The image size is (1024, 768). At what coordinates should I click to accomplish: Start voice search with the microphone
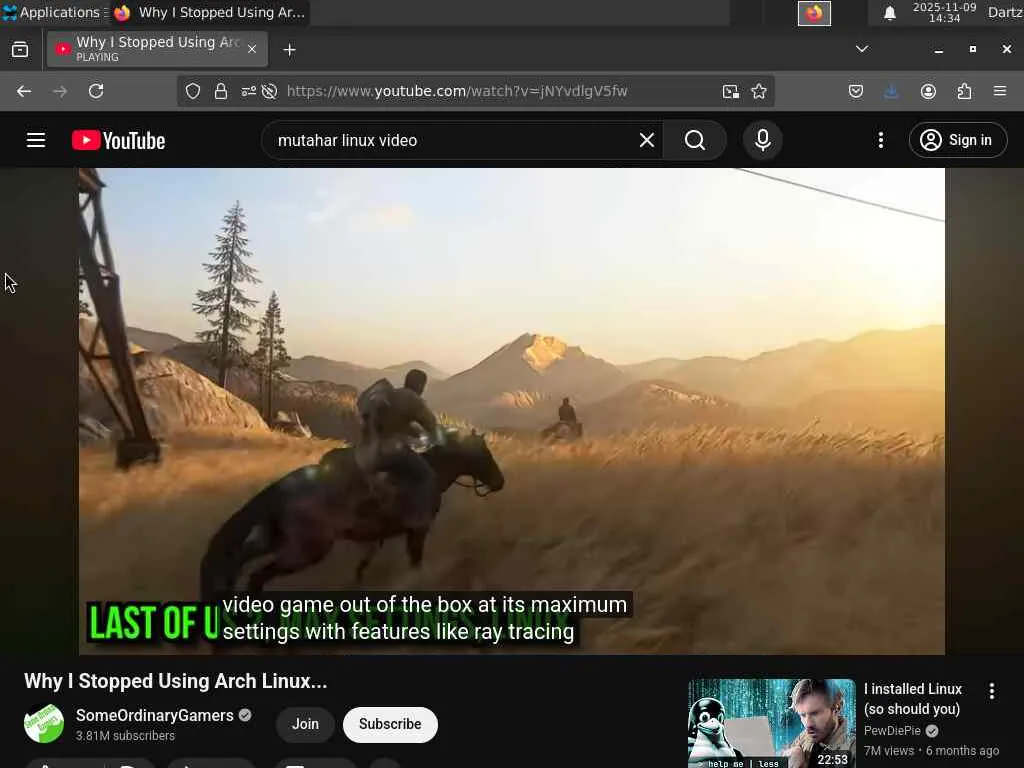[762, 140]
